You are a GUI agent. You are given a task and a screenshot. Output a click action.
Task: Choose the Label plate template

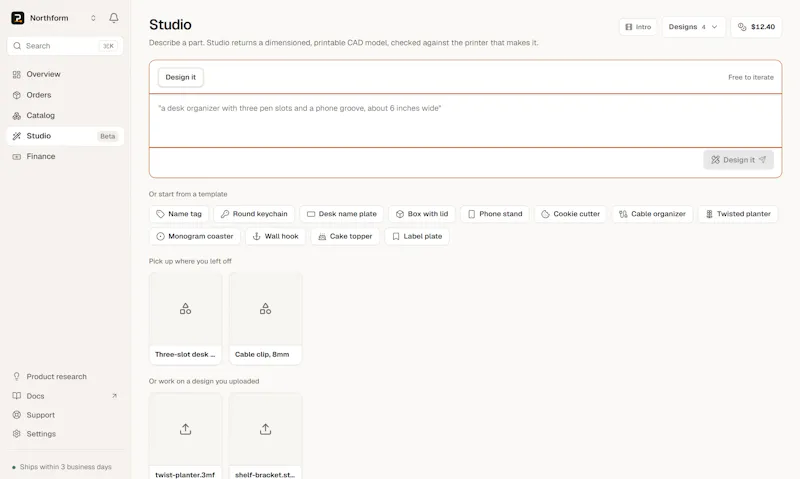417,237
